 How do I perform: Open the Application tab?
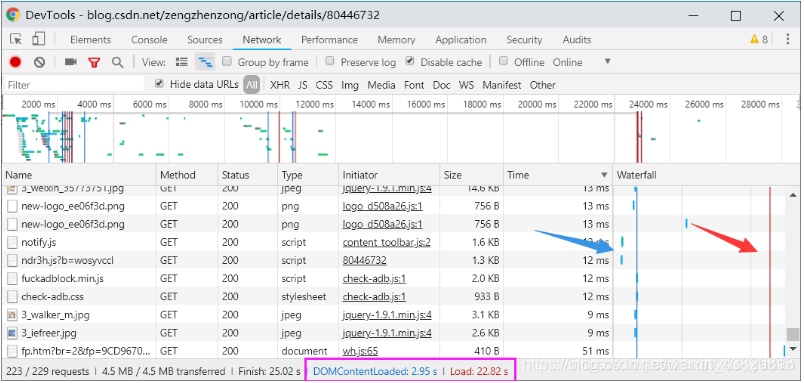[460, 39]
